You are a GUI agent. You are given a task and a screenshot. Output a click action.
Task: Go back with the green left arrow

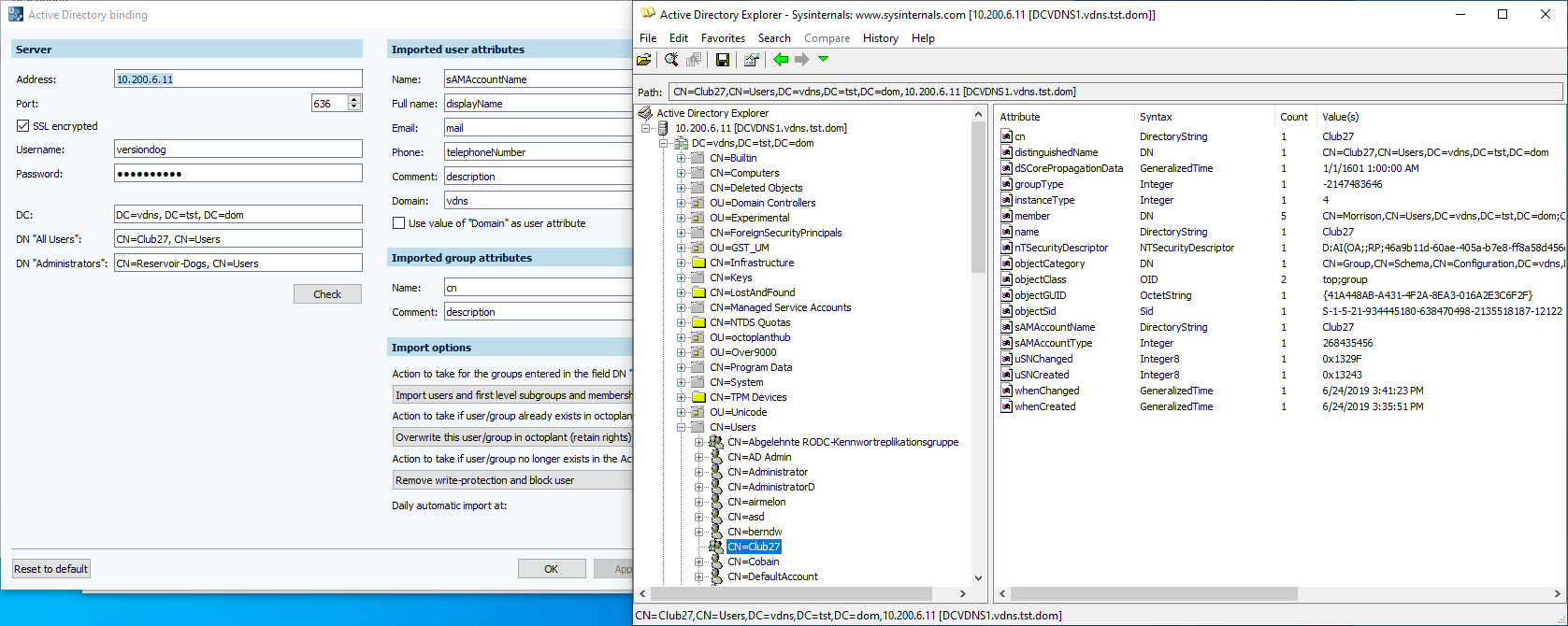781,60
